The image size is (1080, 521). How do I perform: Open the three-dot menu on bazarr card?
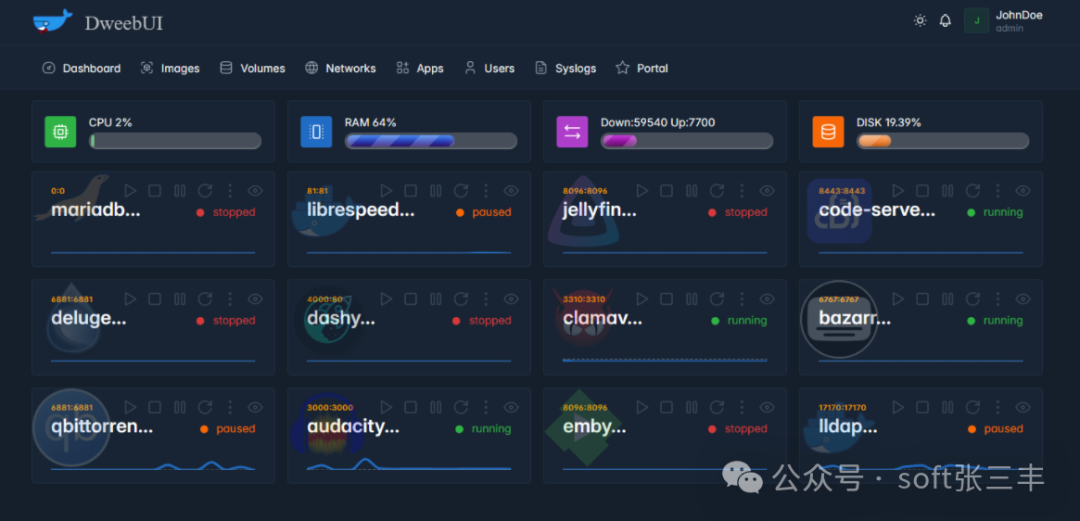(998, 298)
